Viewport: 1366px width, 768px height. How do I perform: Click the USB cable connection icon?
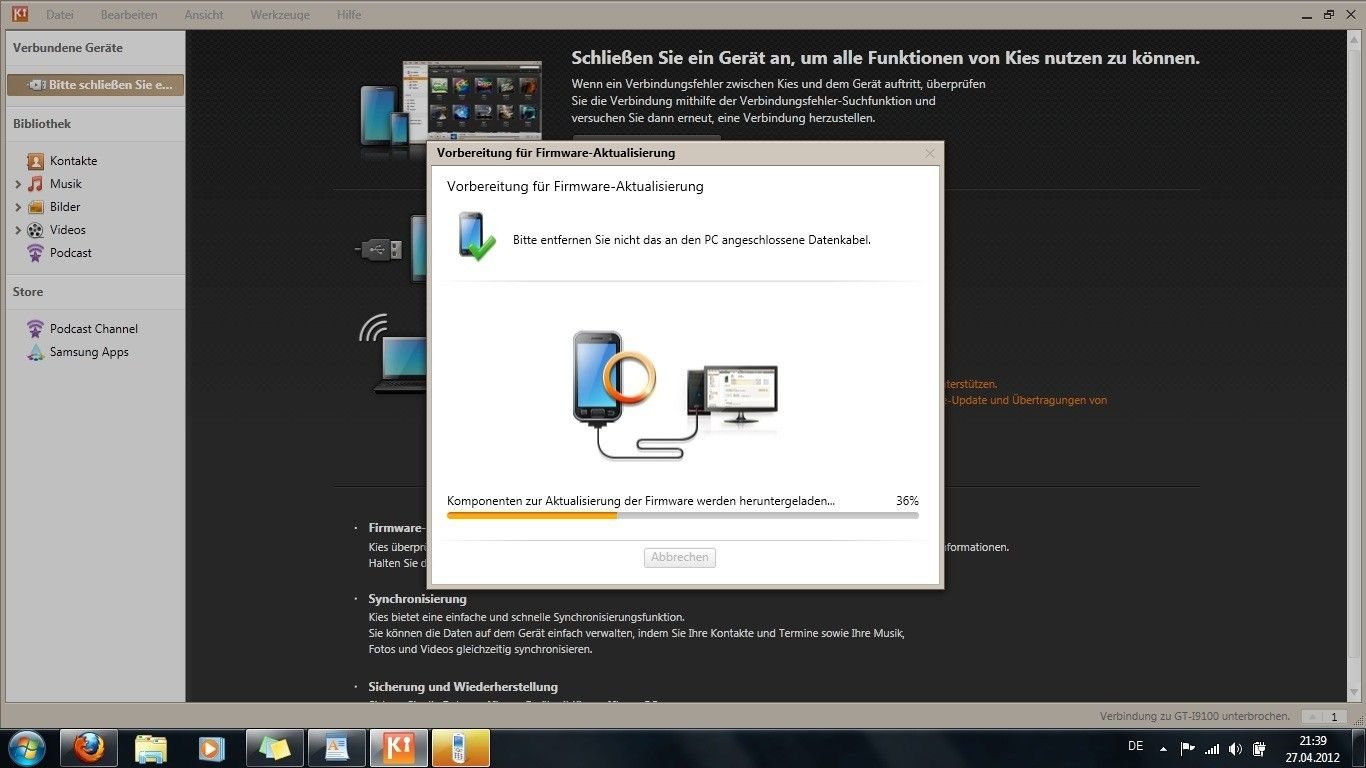click(x=380, y=248)
